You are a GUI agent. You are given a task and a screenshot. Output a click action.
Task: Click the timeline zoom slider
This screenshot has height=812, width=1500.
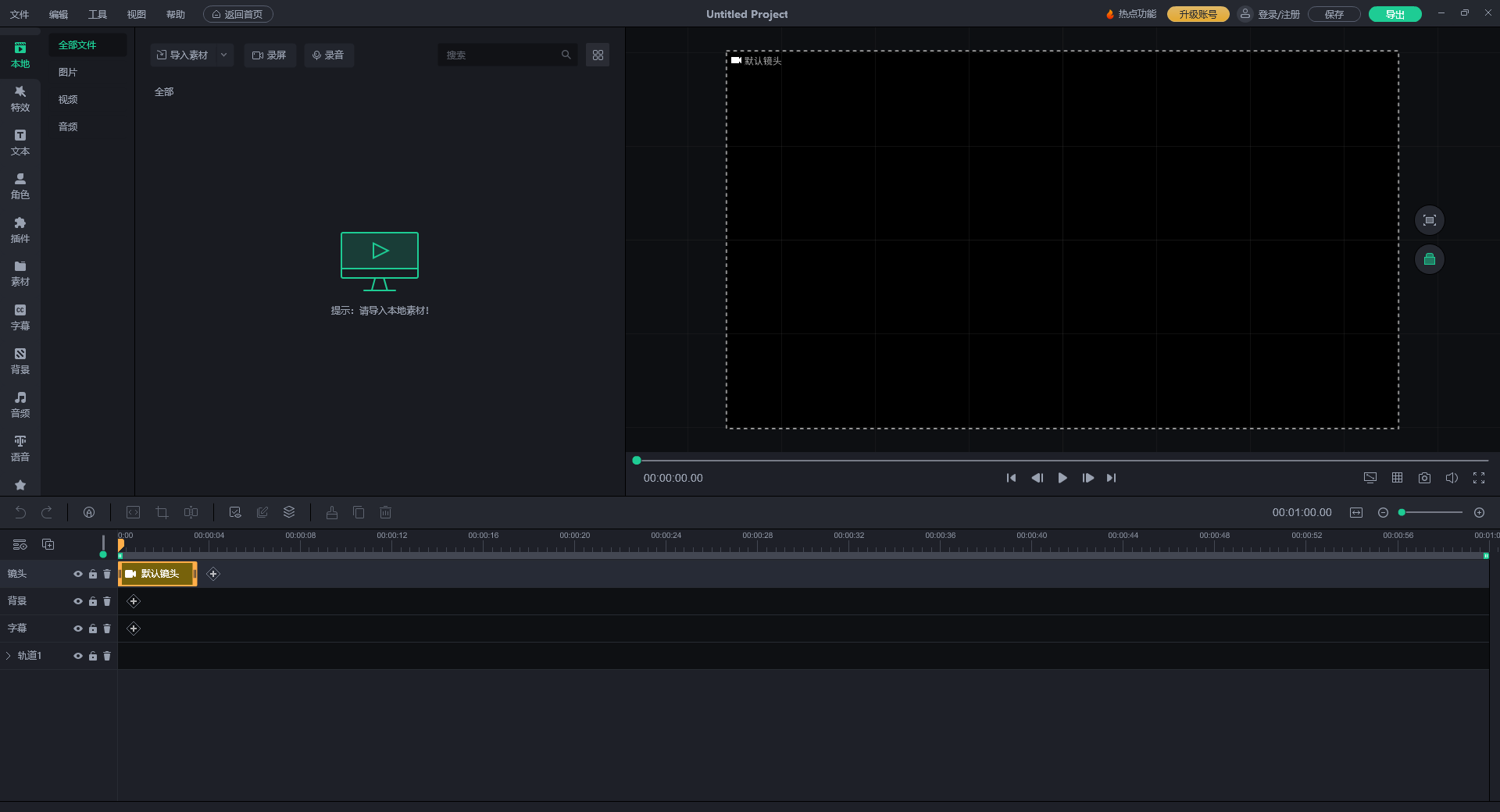[1430, 512]
